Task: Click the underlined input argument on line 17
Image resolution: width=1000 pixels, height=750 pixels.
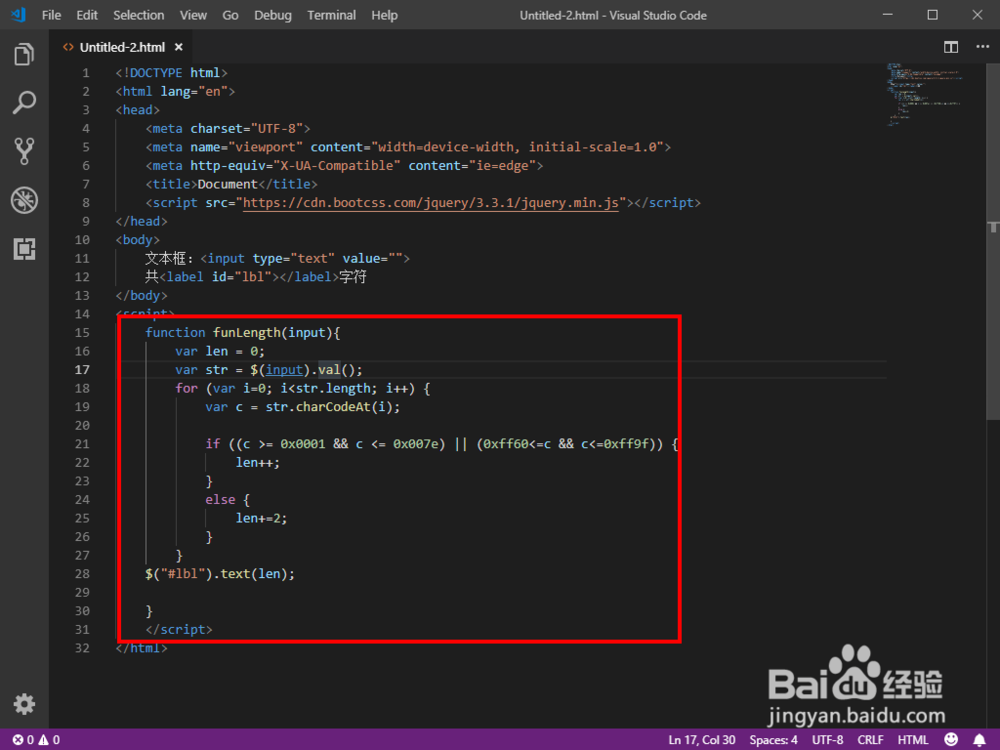Action: (x=284, y=370)
